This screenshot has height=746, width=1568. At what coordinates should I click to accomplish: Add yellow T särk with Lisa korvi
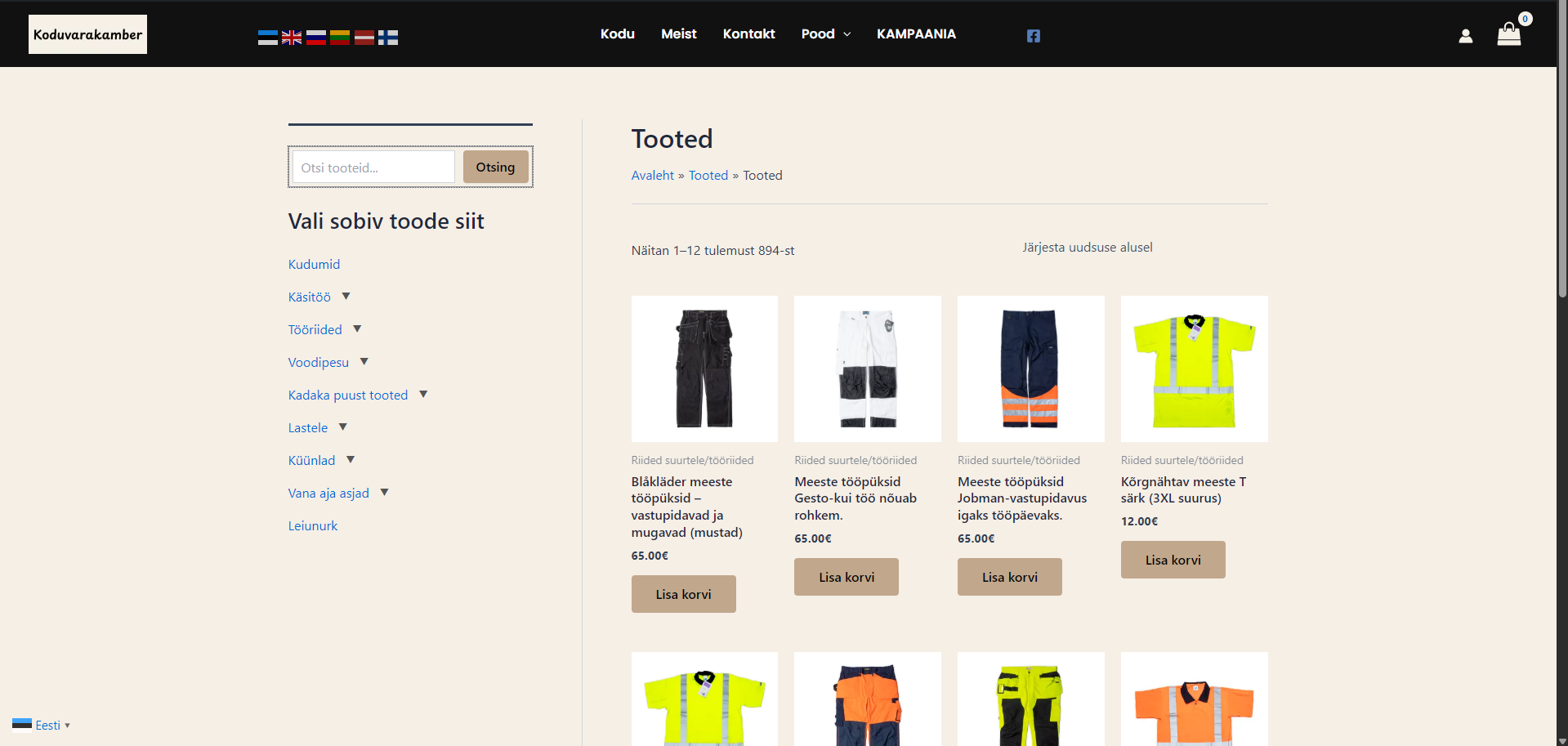pos(1173,560)
